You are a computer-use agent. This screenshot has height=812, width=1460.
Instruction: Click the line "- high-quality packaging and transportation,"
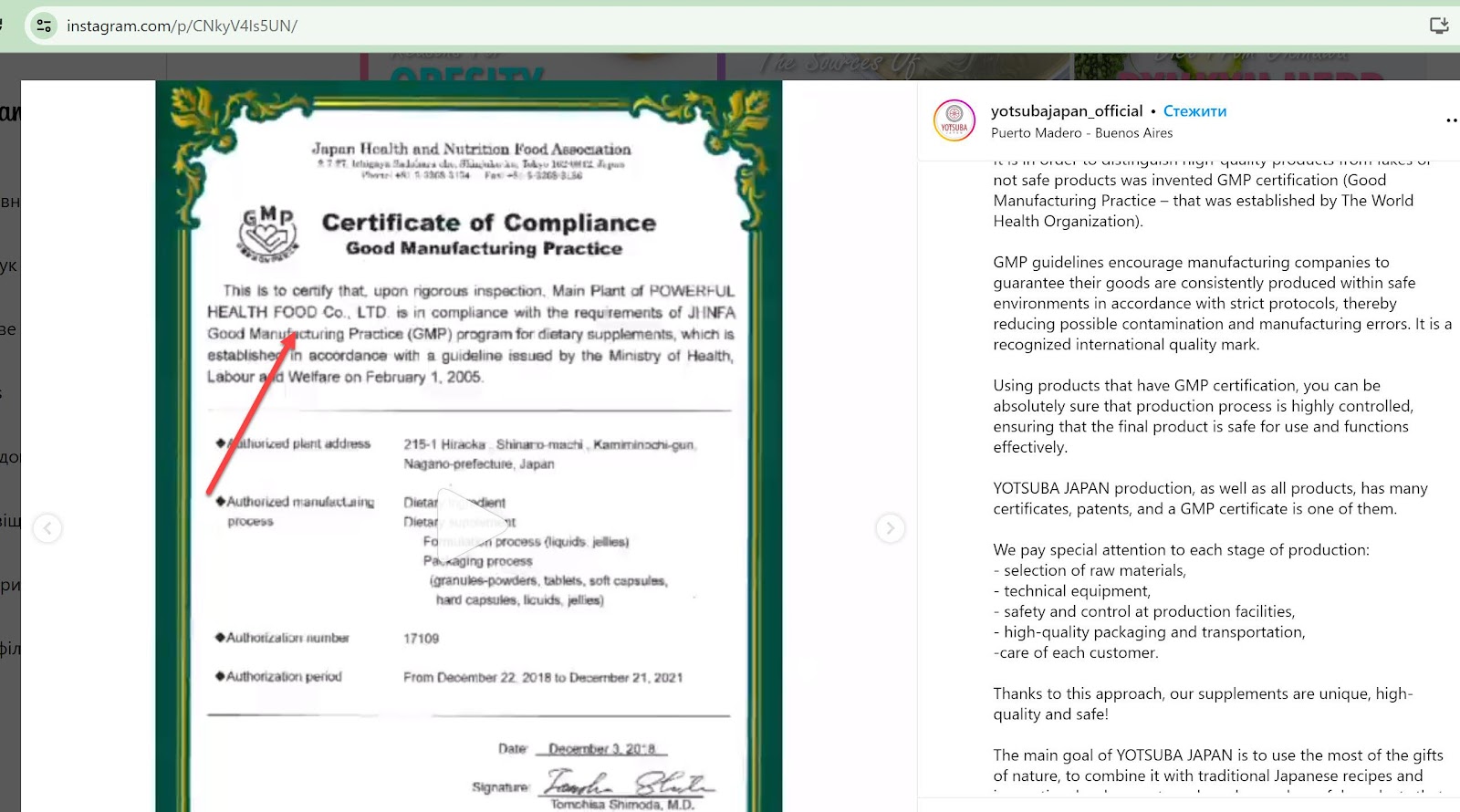click(1149, 632)
